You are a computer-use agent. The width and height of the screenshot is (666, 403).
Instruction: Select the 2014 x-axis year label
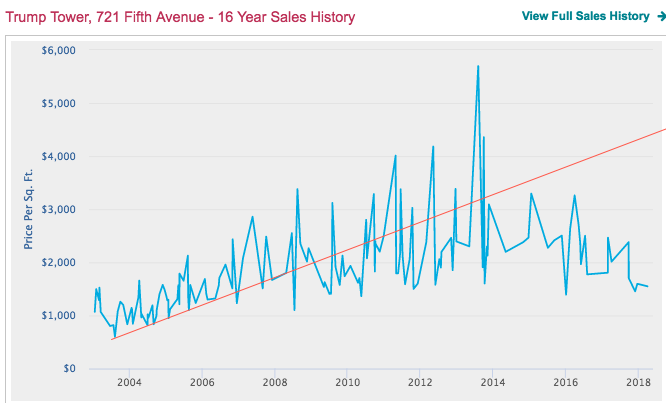click(493, 382)
